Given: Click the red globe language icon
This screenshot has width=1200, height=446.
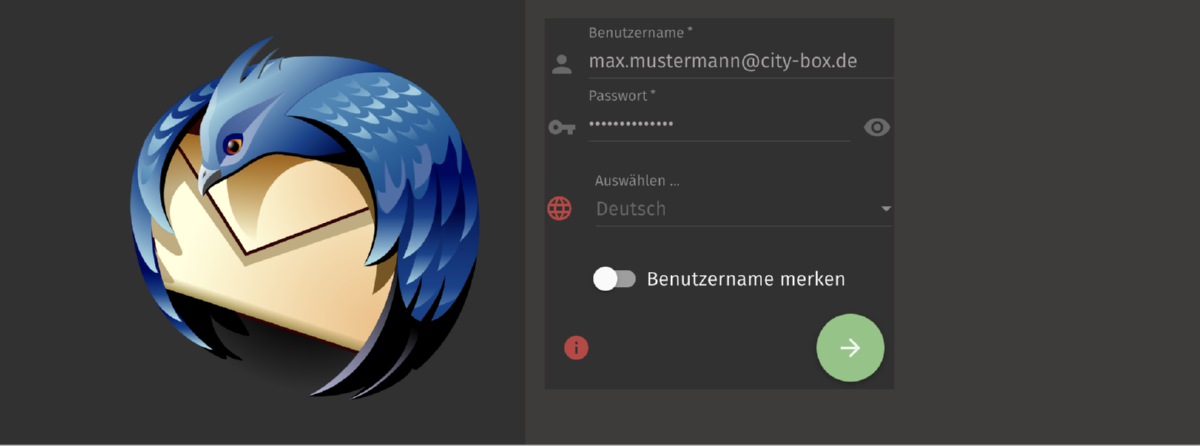Looking at the screenshot, I should pyautogui.click(x=559, y=209).
